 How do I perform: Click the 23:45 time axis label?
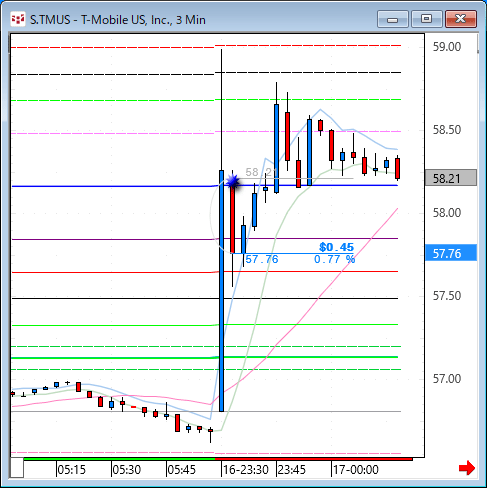pyautogui.click(x=292, y=470)
